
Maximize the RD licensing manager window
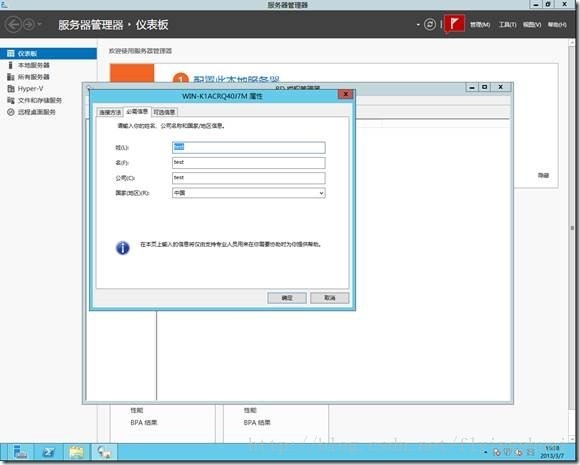[x=485, y=87]
